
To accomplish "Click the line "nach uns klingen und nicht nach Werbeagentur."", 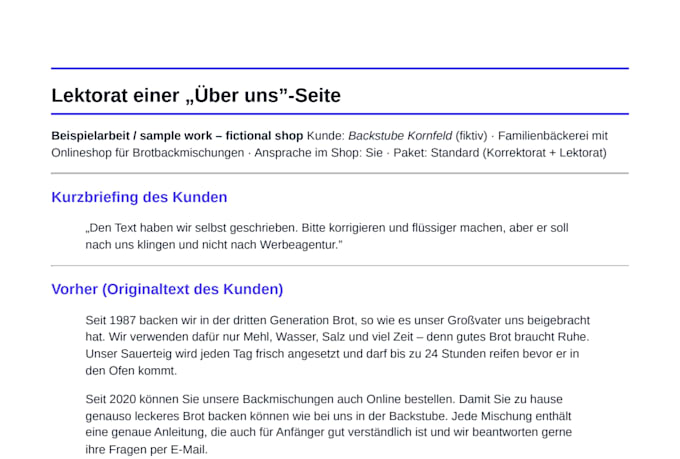I will coord(214,245).
